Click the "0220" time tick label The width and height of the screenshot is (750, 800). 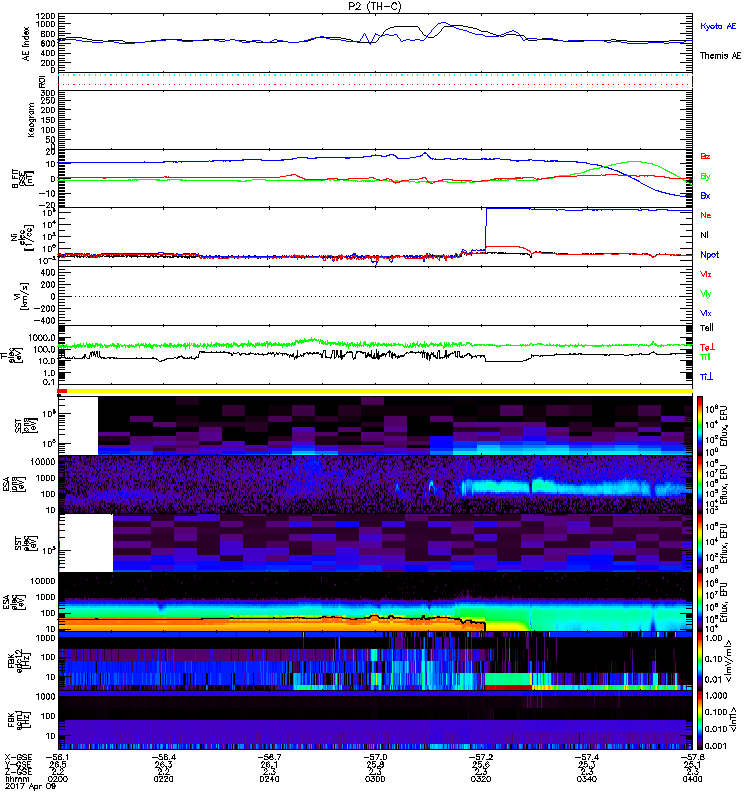(x=163, y=779)
